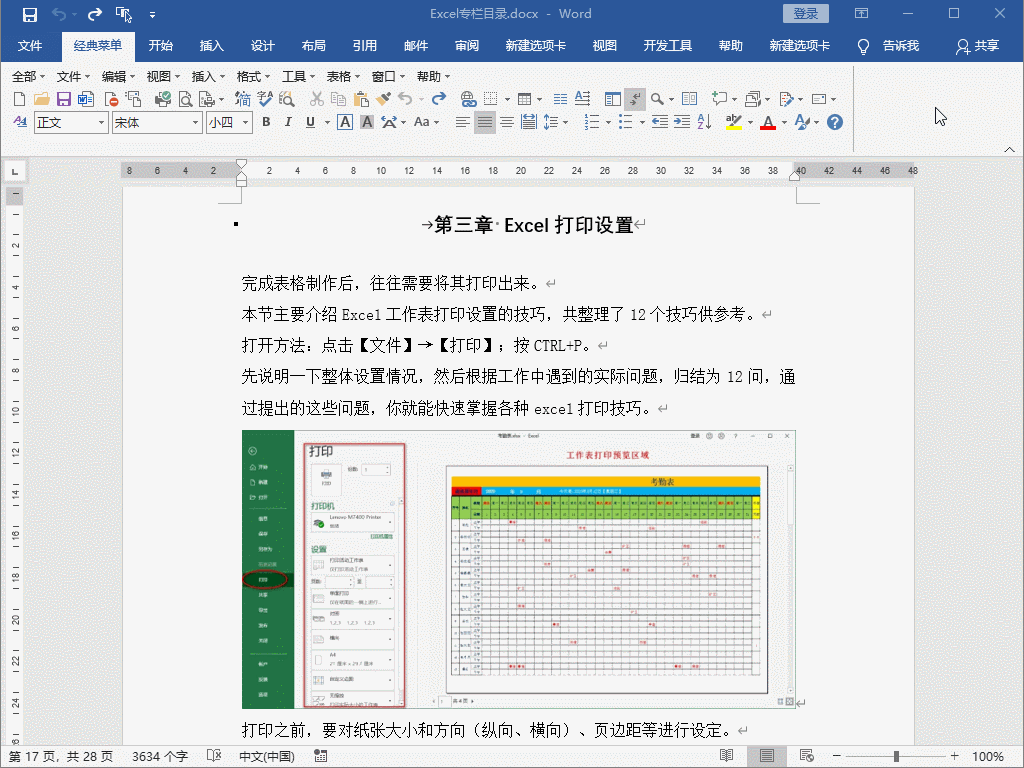Click the Open folder icon
This screenshot has width=1024, height=768.
pyautogui.click(x=42, y=99)
